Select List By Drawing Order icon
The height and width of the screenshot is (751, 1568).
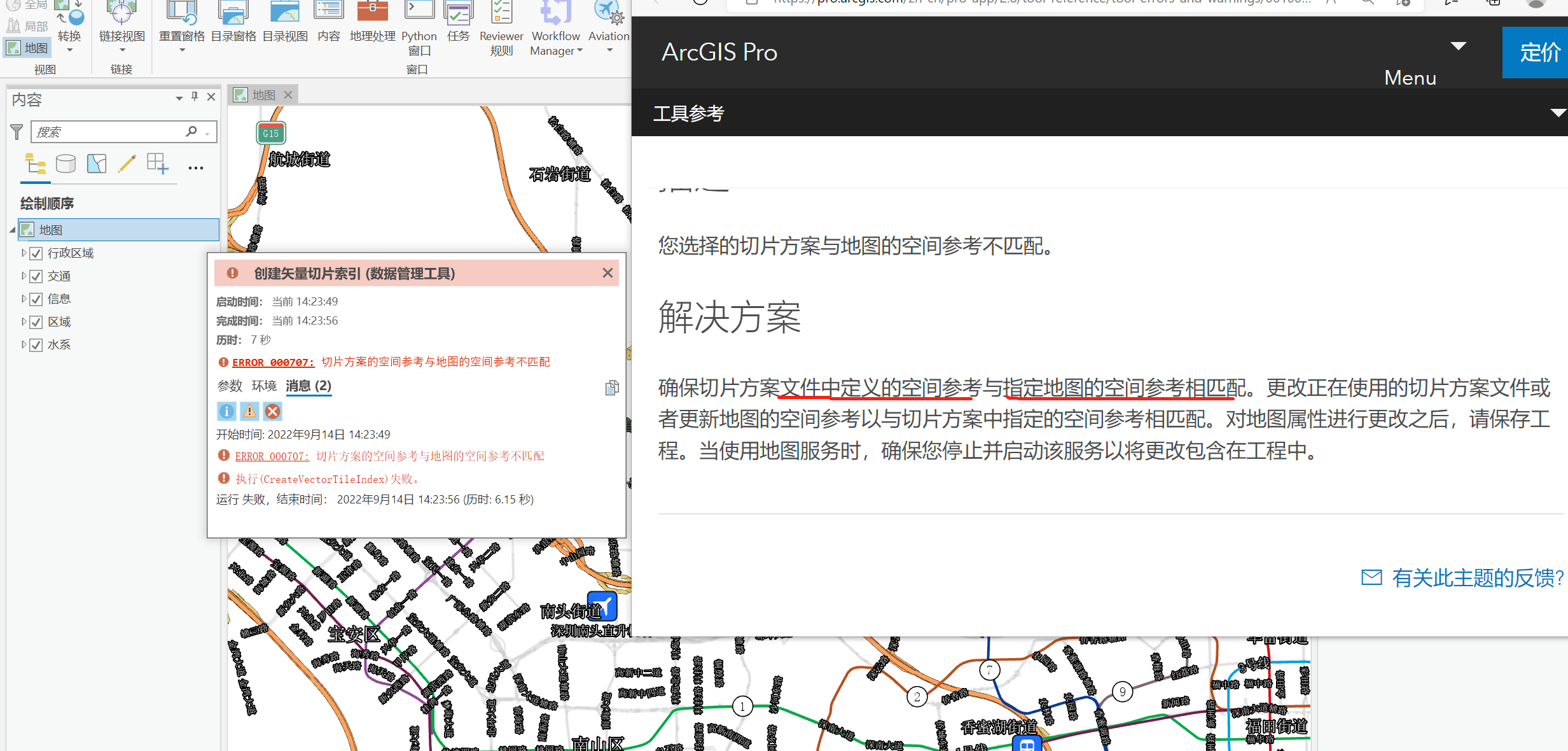point(35,164)
